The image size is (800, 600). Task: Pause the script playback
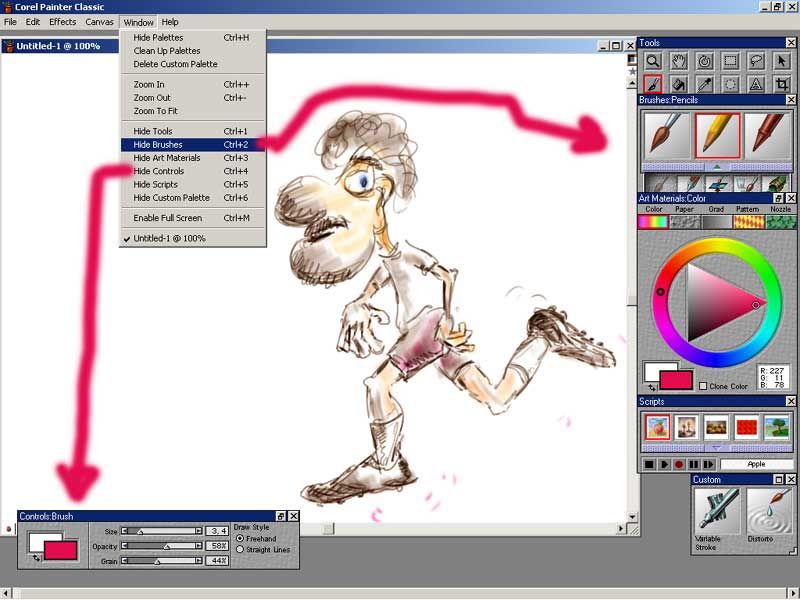pyautogui.click(x=693, y=464)
